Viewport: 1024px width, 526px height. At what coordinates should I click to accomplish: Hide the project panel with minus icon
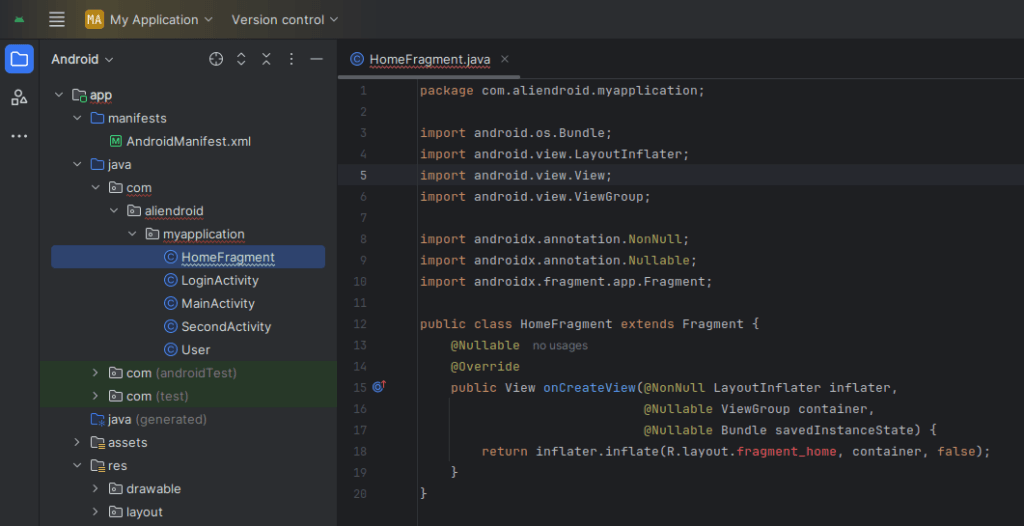[317, 59]
